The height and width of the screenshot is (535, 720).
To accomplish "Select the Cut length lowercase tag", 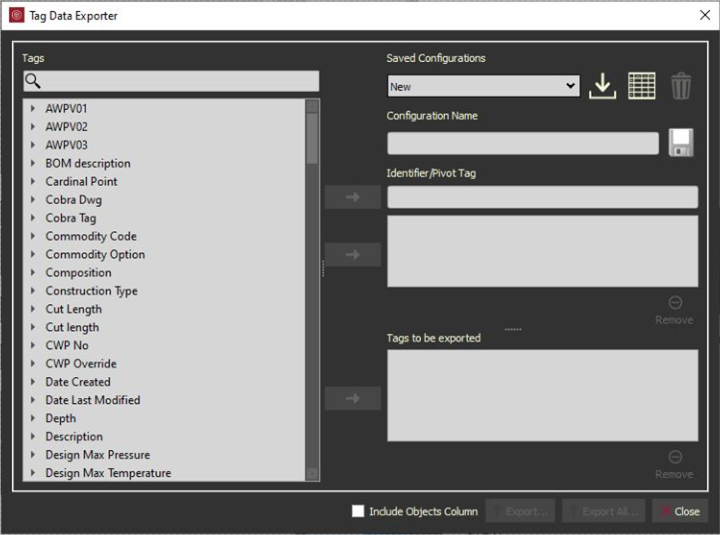I will [72, 327].
